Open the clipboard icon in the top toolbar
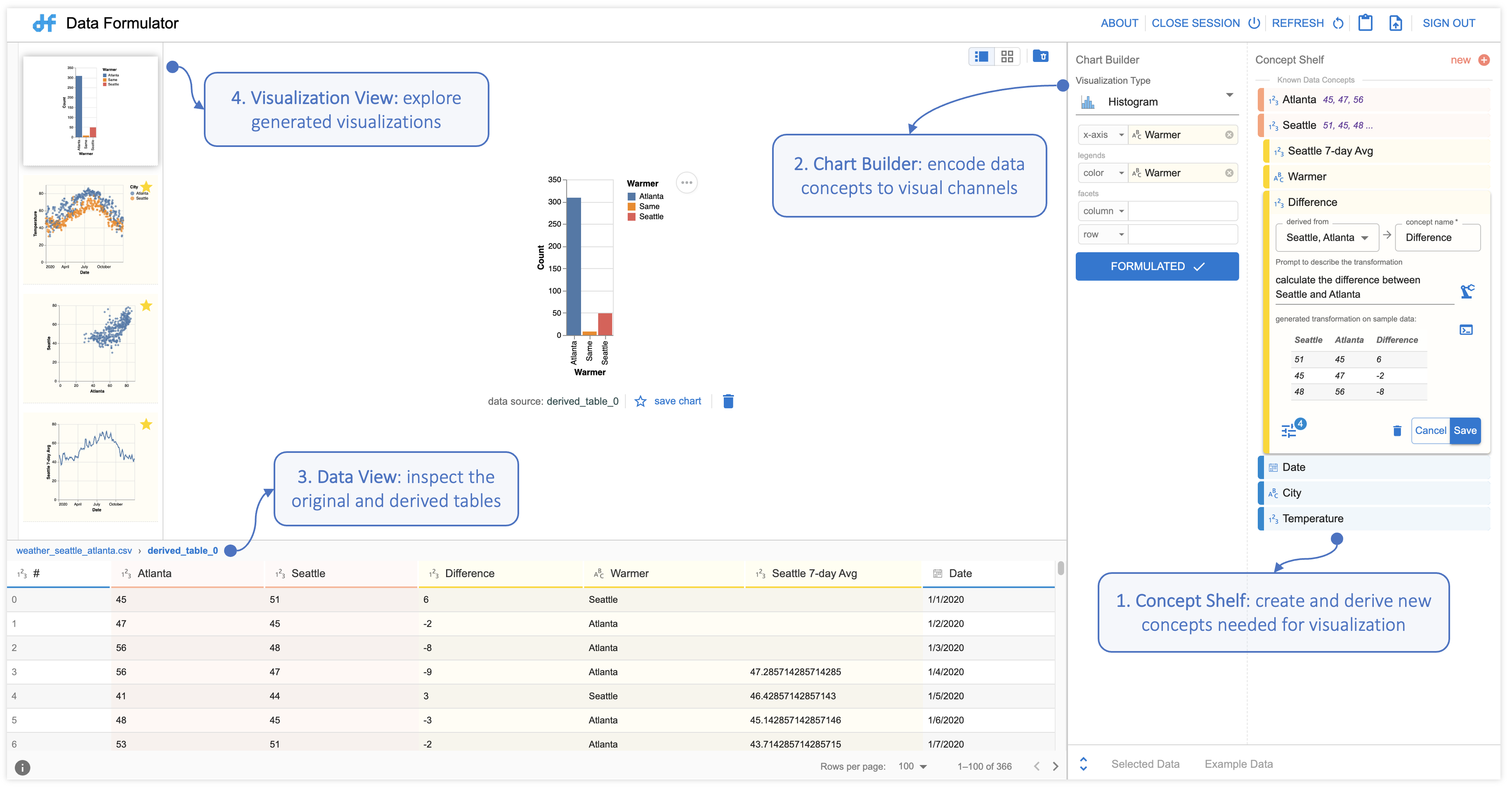This screenshot has height=791, width=1512. 1366,23
